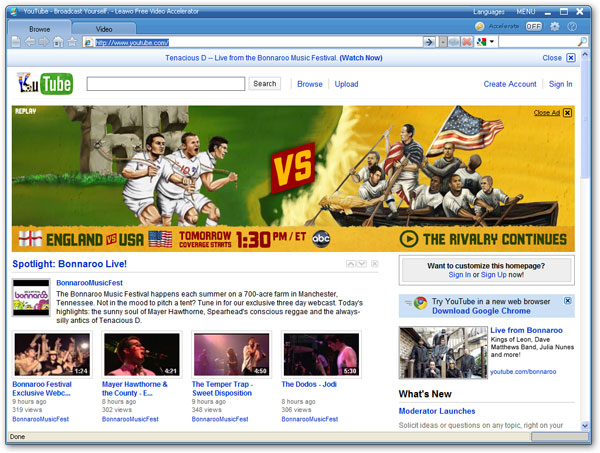Click the Create Account link
Image resolution: width=600 pixels, height=453 pixels.
[510, 84]
